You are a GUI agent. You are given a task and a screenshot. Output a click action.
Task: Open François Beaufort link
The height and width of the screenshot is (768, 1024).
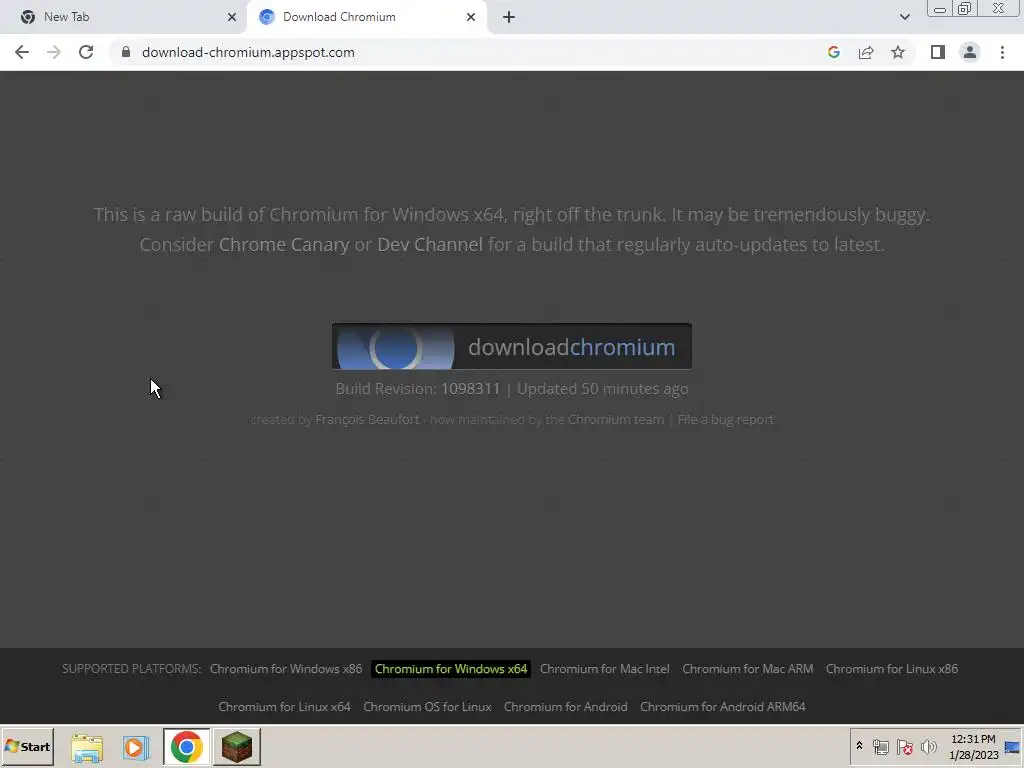(x=367, y=419)
